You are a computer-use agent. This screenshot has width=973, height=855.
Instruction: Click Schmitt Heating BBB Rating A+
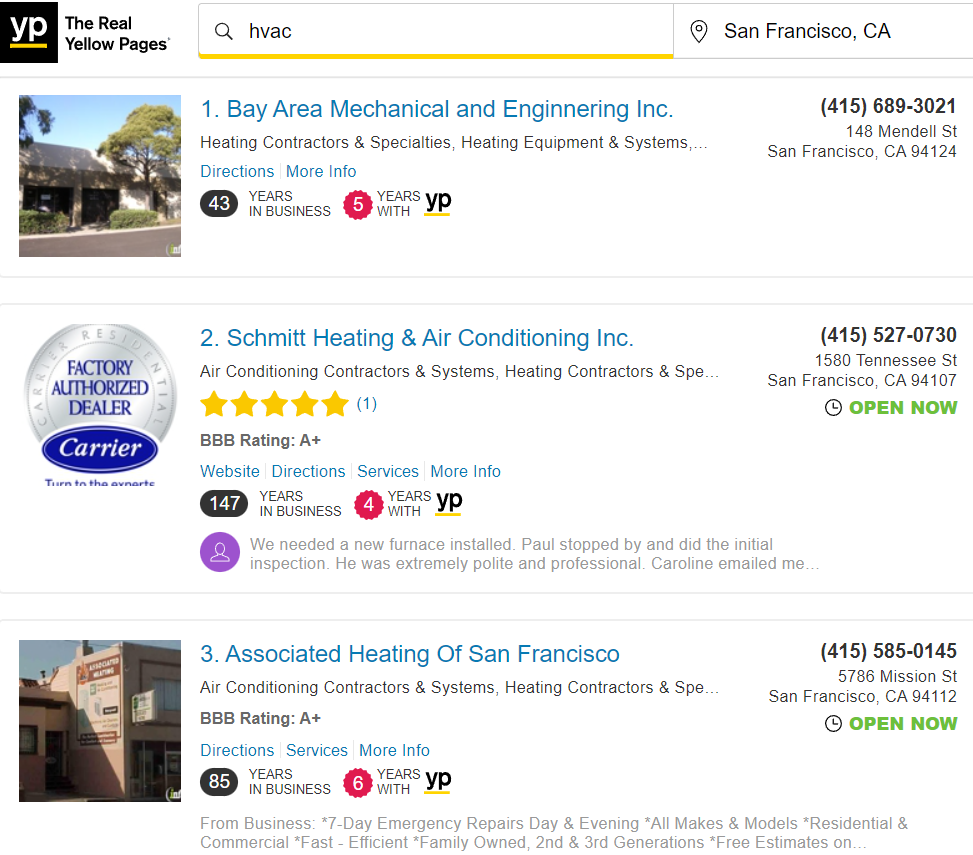(x=260, y=441)
